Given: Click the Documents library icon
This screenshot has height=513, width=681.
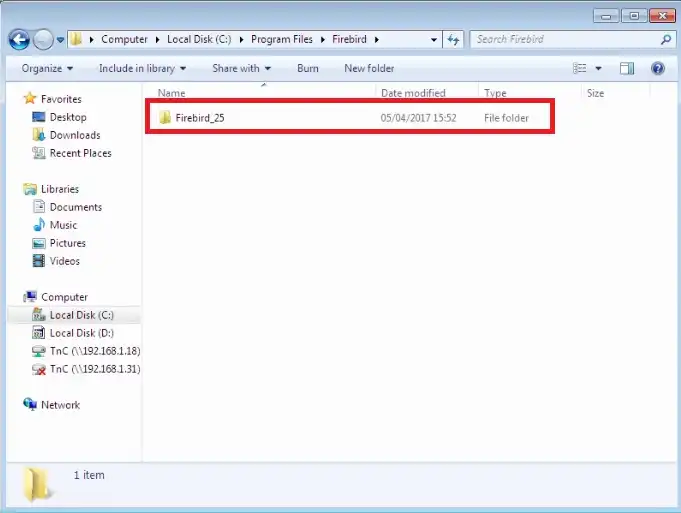Looking at the screenshot, I should [x=39, y=206].
